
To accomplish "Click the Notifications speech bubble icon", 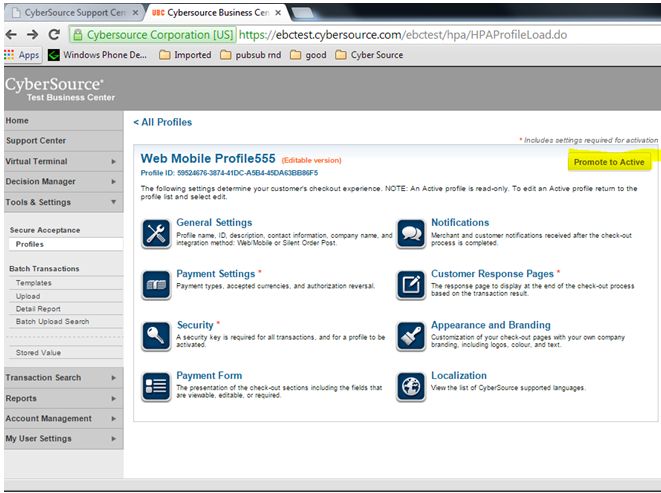I will tap(411, 234).
